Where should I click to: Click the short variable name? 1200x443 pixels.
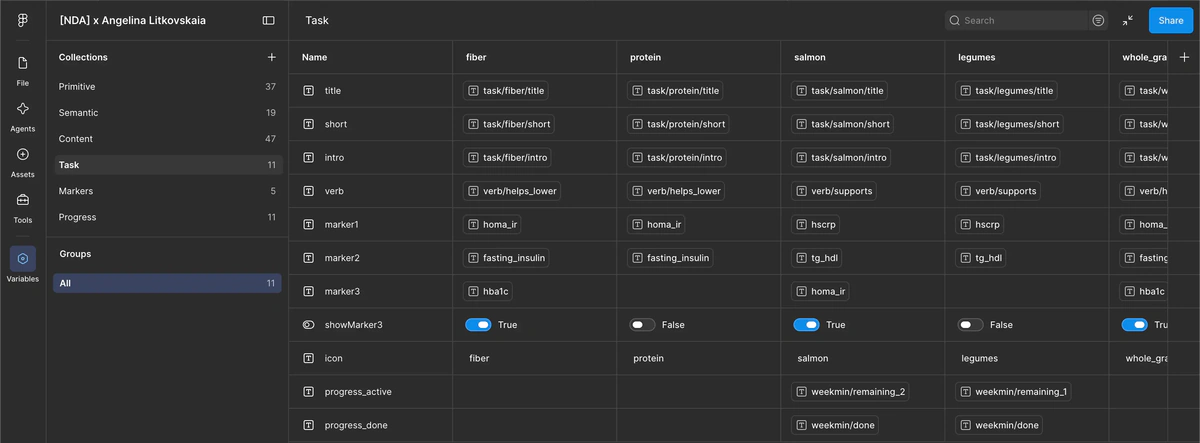(x=336, y=124)
